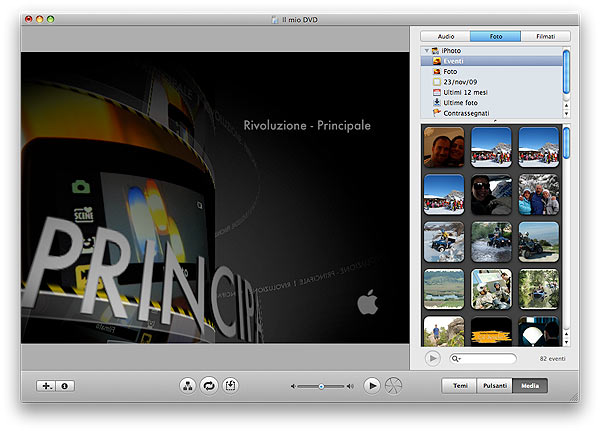Open the Filmati media tab
The width and height of the screenshot is (600, 431).
tap(546, 36)
